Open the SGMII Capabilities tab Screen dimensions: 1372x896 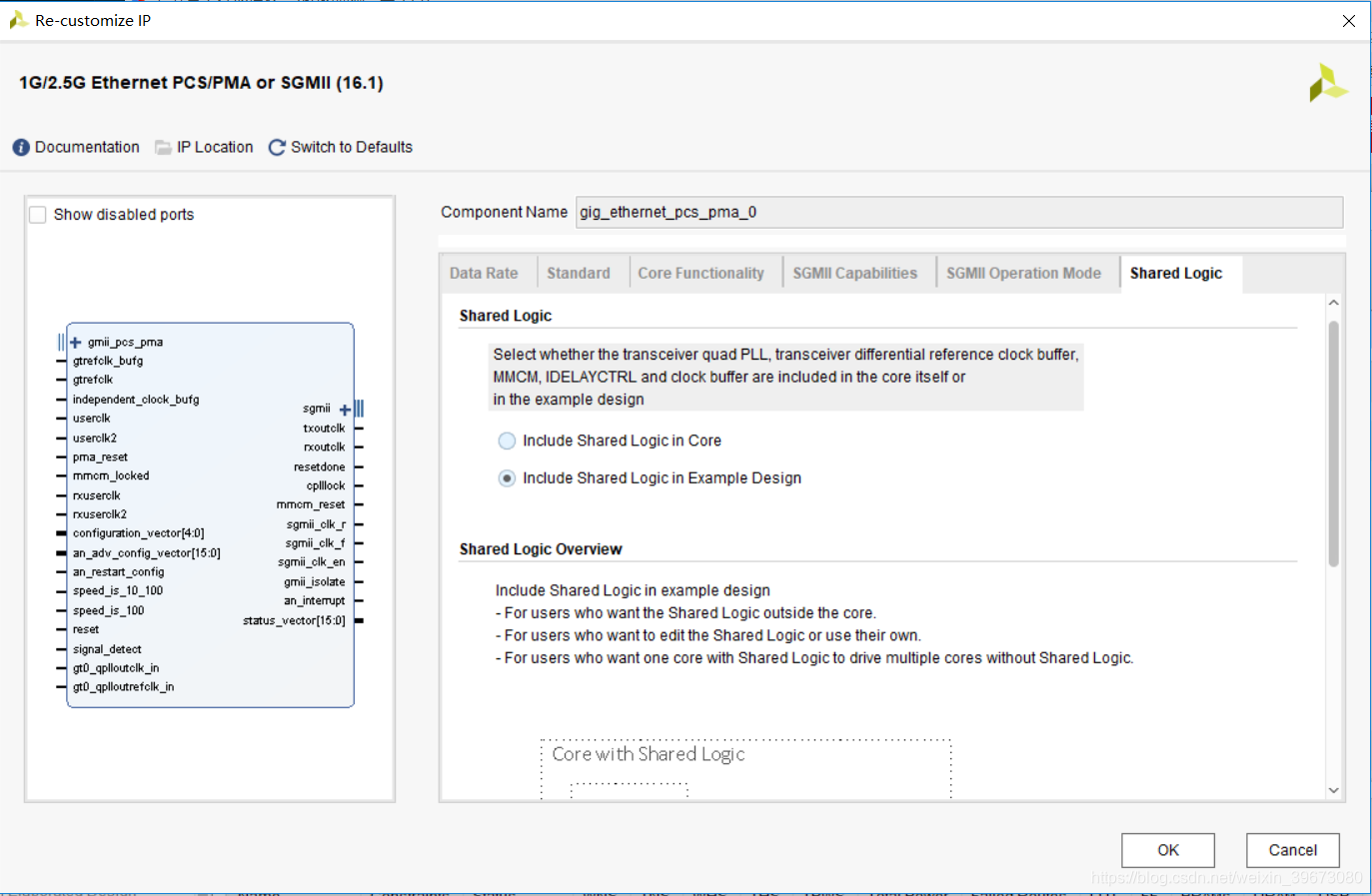pos(855,273)
